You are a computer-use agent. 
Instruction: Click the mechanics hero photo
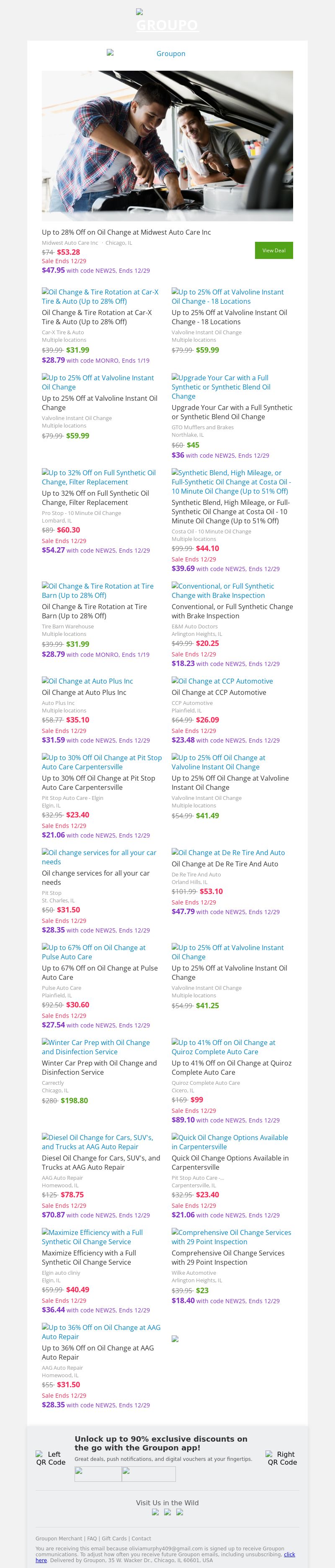coord(167,146)
